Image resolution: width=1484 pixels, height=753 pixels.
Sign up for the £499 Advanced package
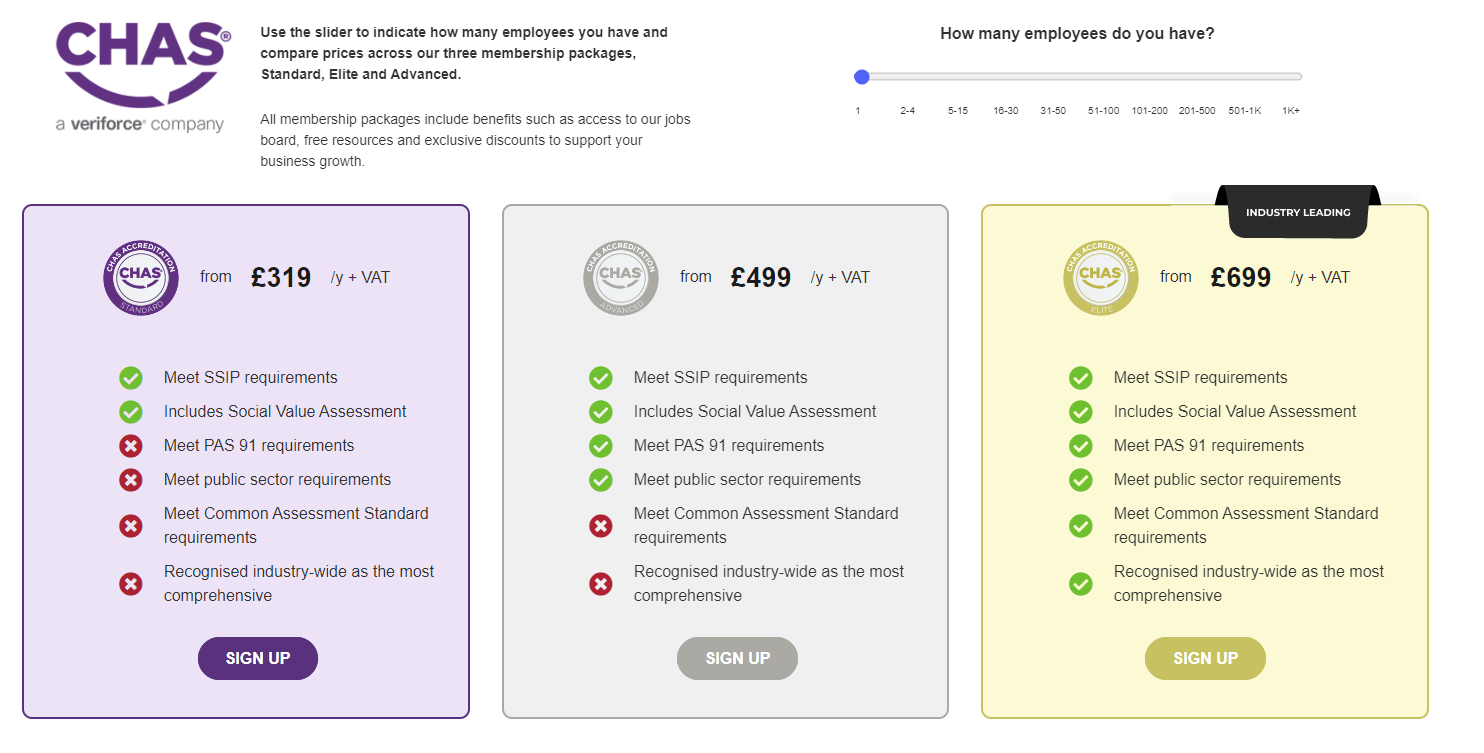(738, 658)
